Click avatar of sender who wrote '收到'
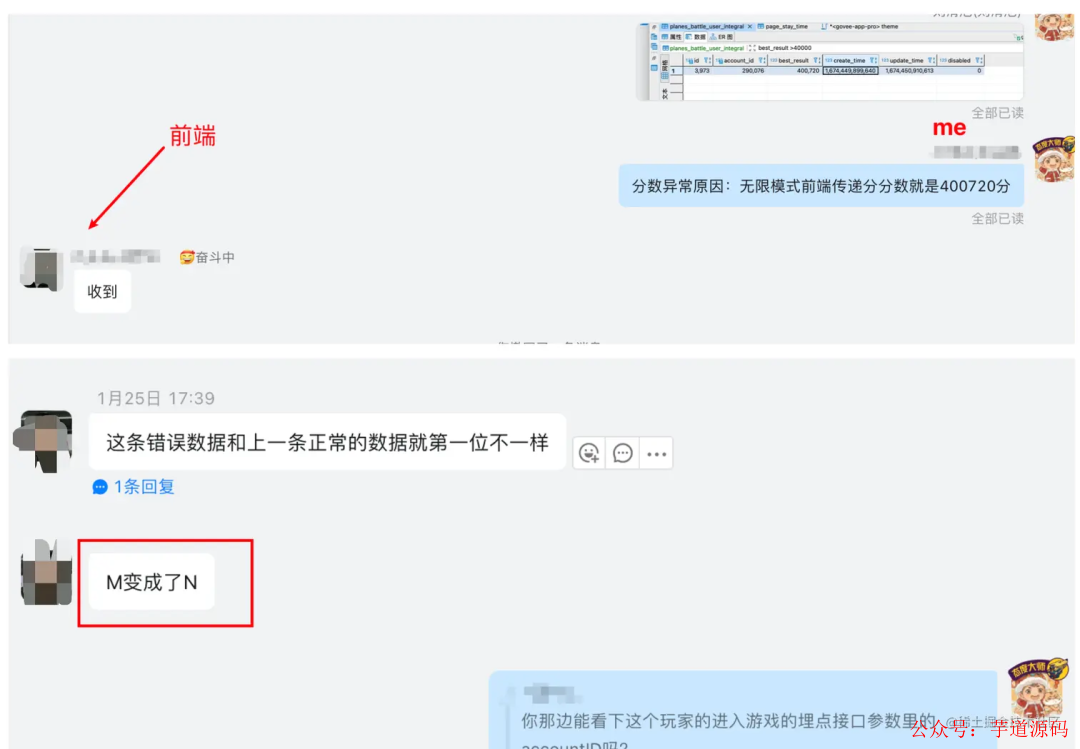This screenshot has width=1080, height=749. pos(41,268)
